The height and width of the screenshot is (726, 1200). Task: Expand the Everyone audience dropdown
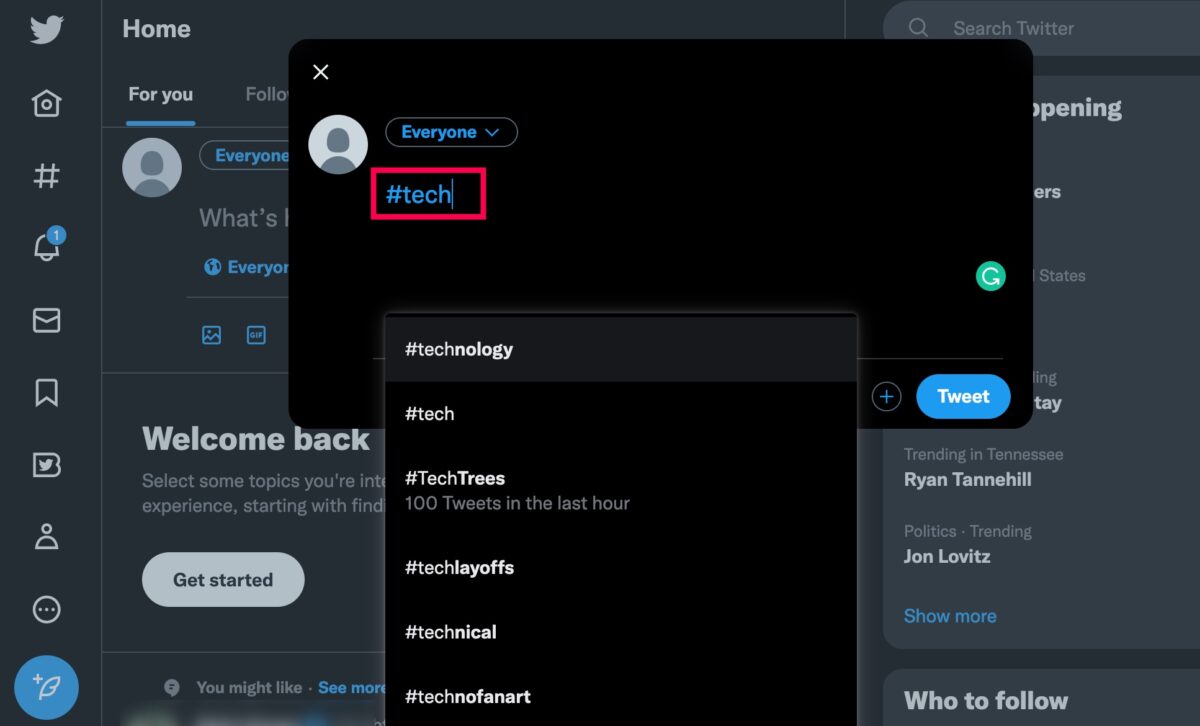click(451, 132)
